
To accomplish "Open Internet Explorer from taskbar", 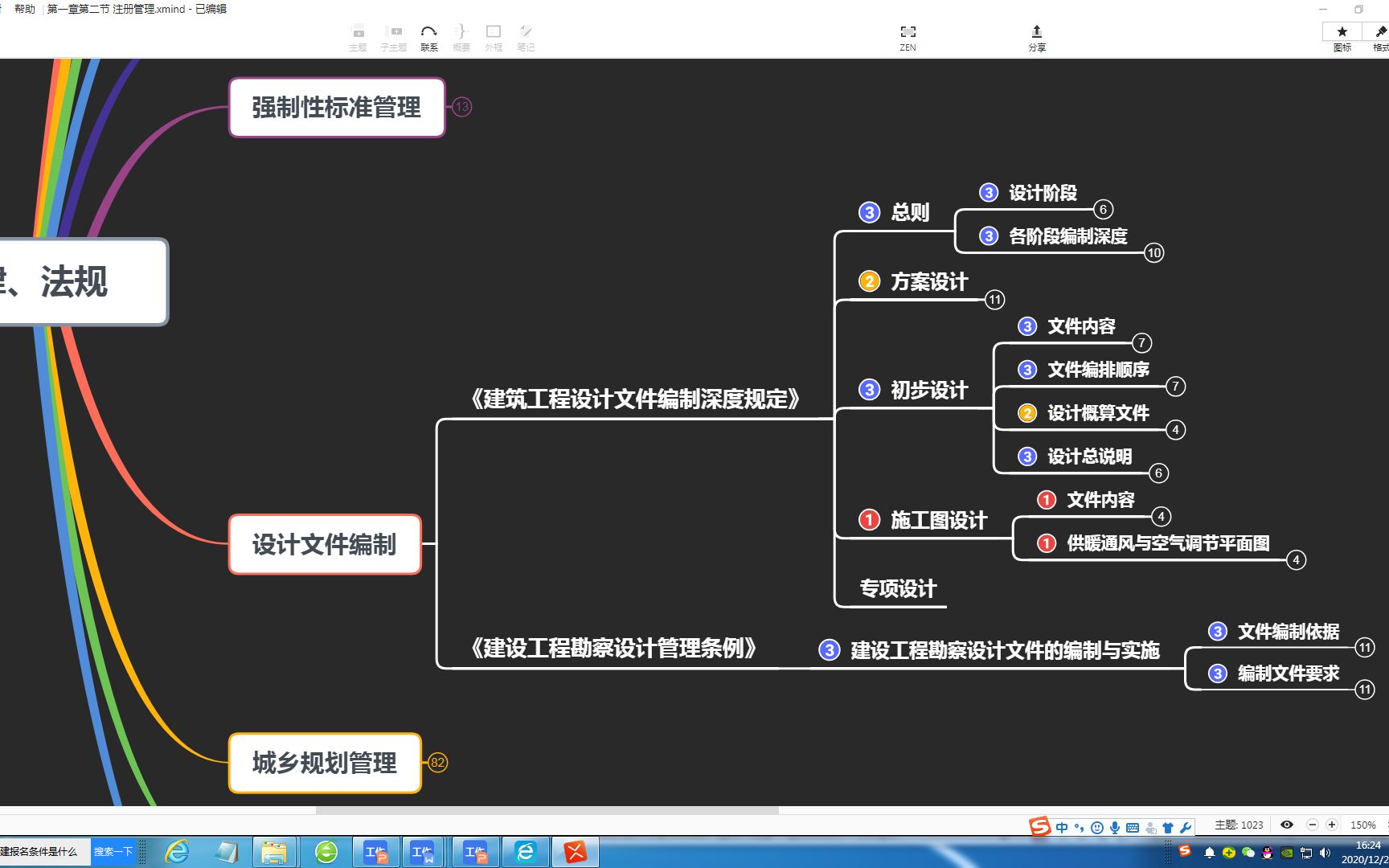I will point(177,852).
